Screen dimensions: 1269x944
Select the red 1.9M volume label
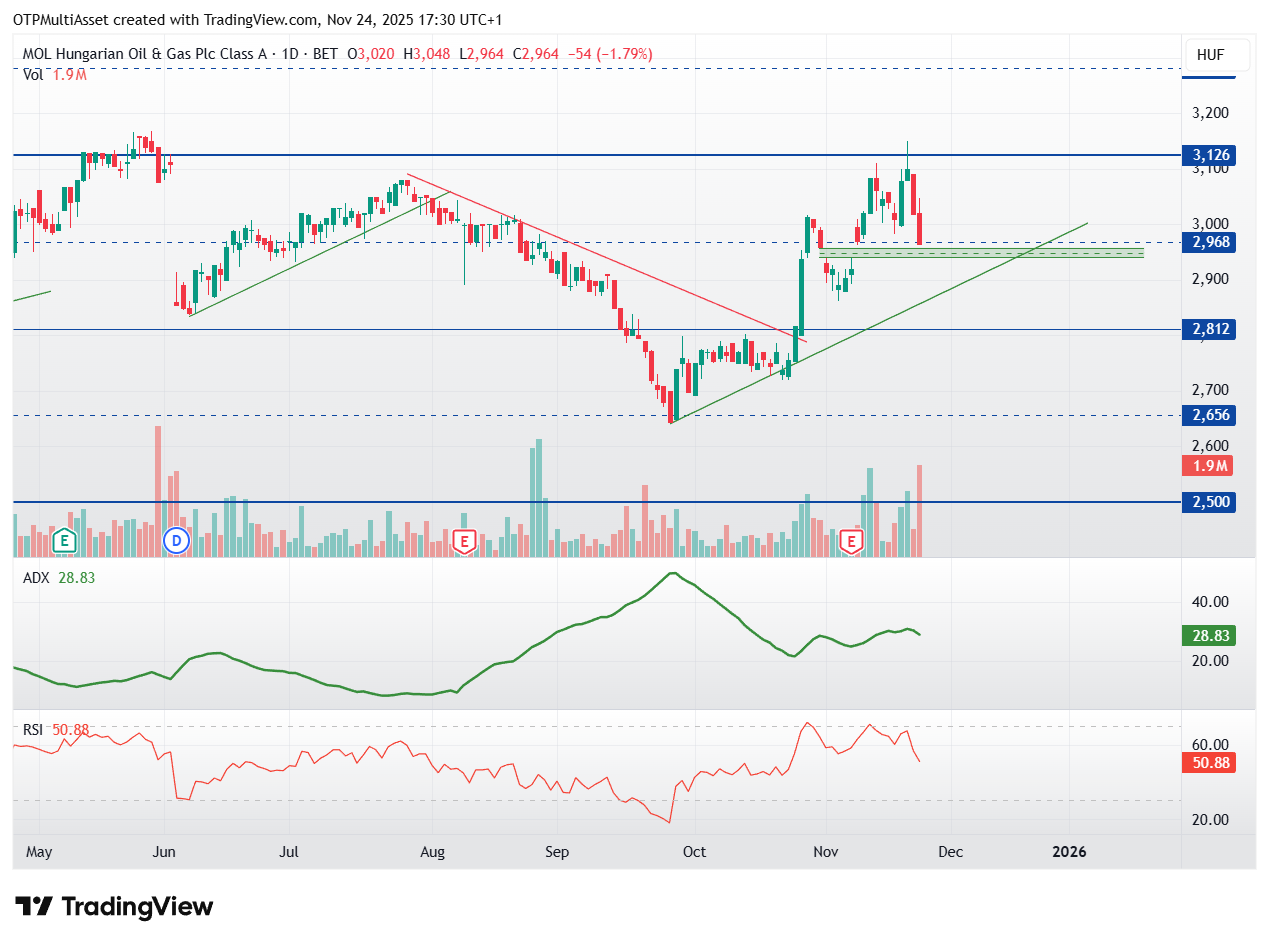click(1208, 465)
